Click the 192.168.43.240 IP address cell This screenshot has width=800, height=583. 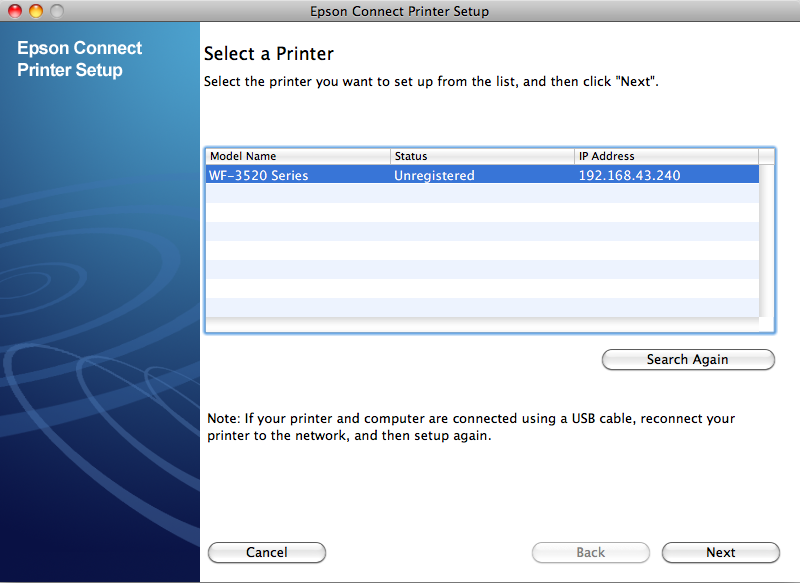(629, 175)
